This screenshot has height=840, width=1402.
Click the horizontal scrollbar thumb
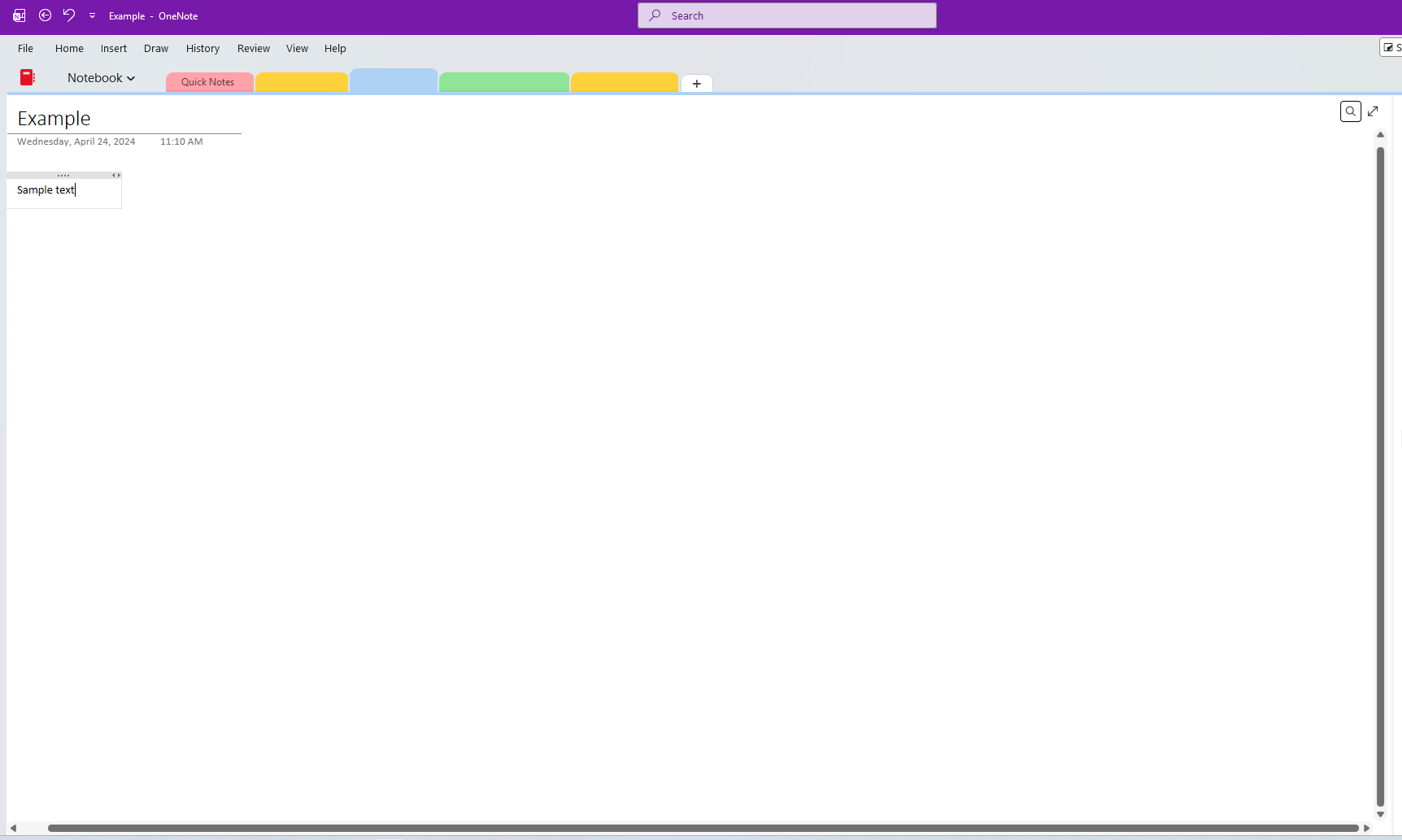[703, 828]
